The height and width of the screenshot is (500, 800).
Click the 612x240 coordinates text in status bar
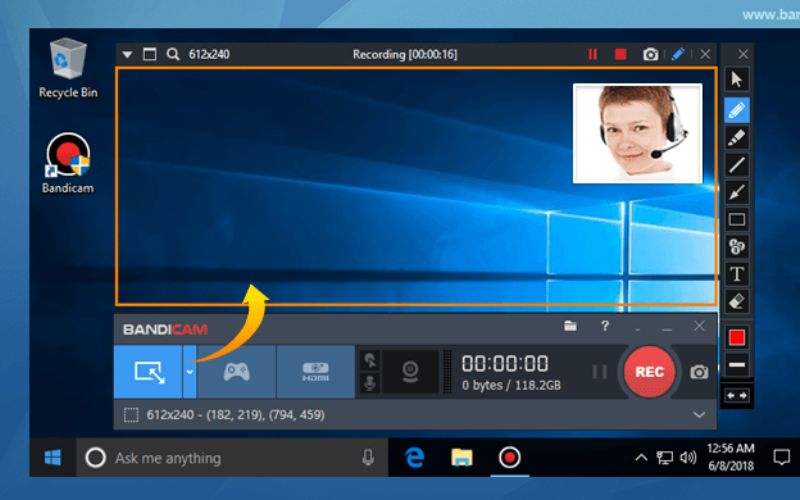point(235,415)
